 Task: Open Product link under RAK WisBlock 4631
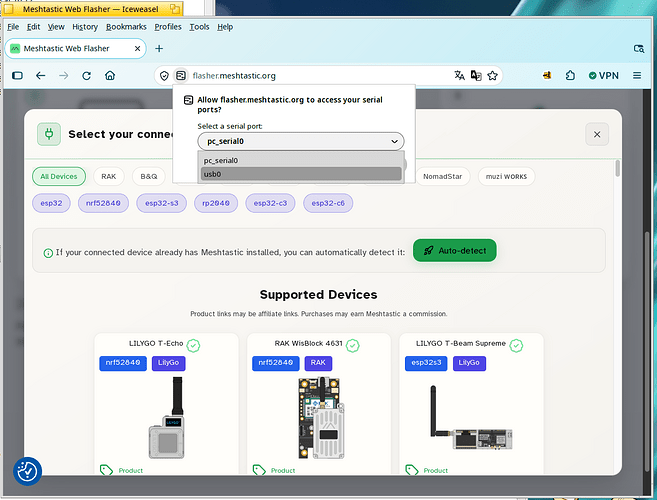pos(283,471)
